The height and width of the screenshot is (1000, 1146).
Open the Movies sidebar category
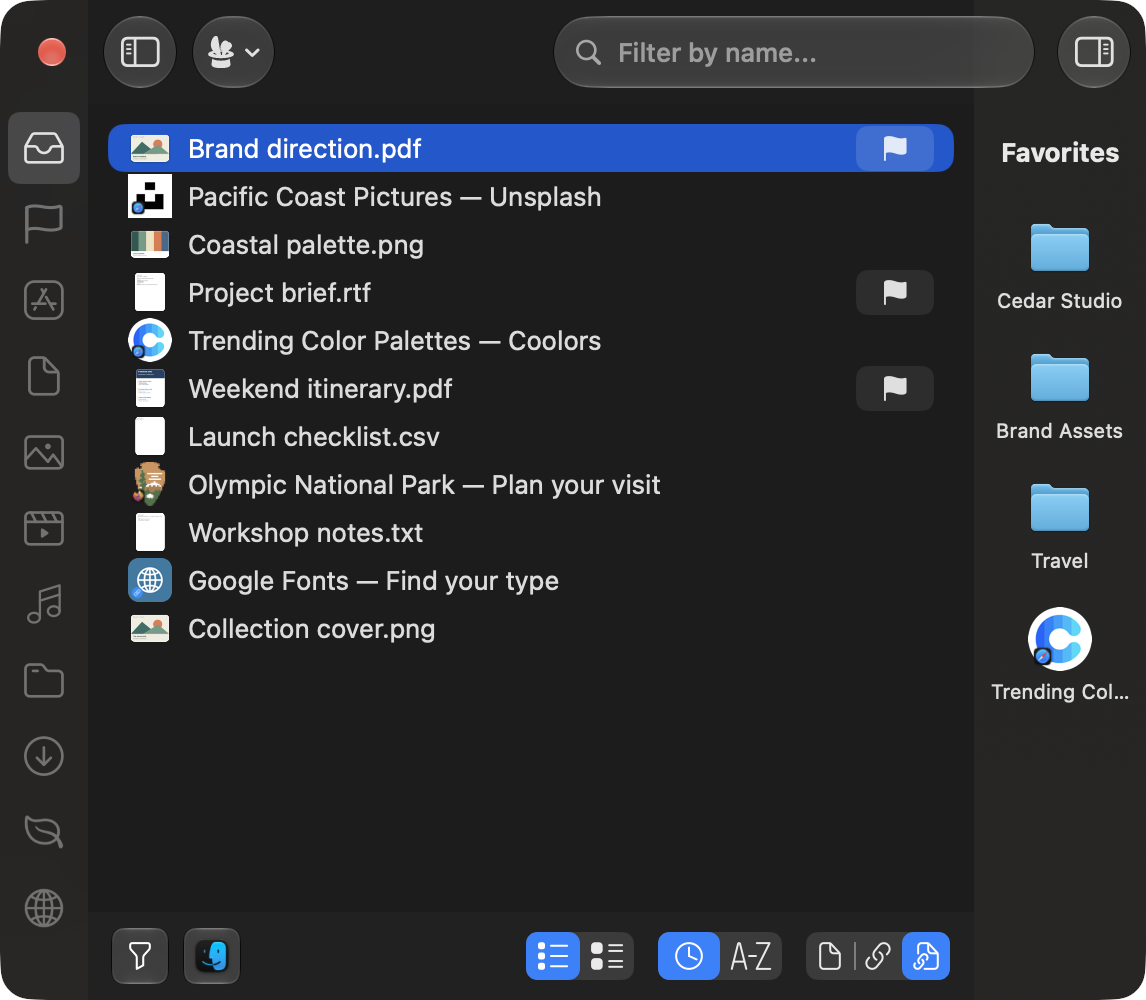click(x=44, y=528)
